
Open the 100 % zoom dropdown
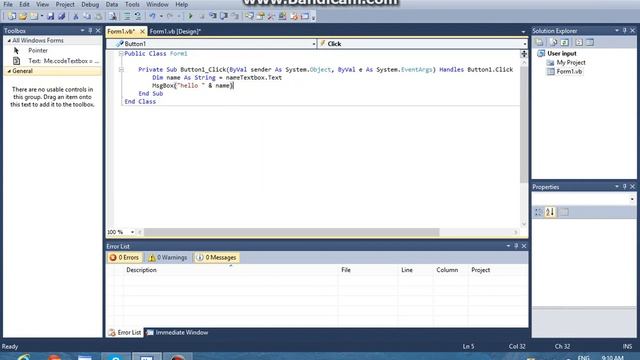132,232
